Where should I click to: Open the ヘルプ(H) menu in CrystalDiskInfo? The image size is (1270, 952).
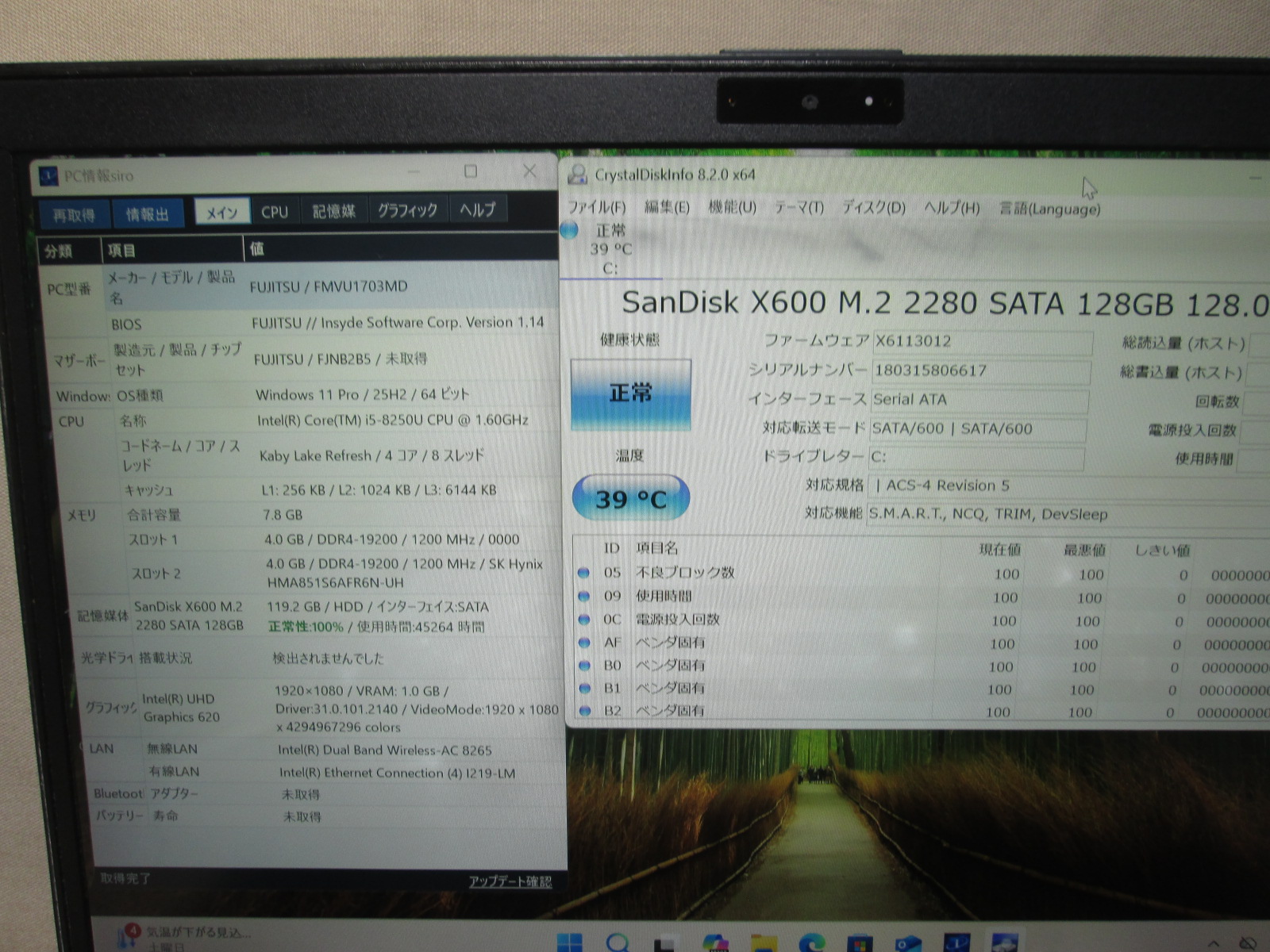[x=952, y=209]
